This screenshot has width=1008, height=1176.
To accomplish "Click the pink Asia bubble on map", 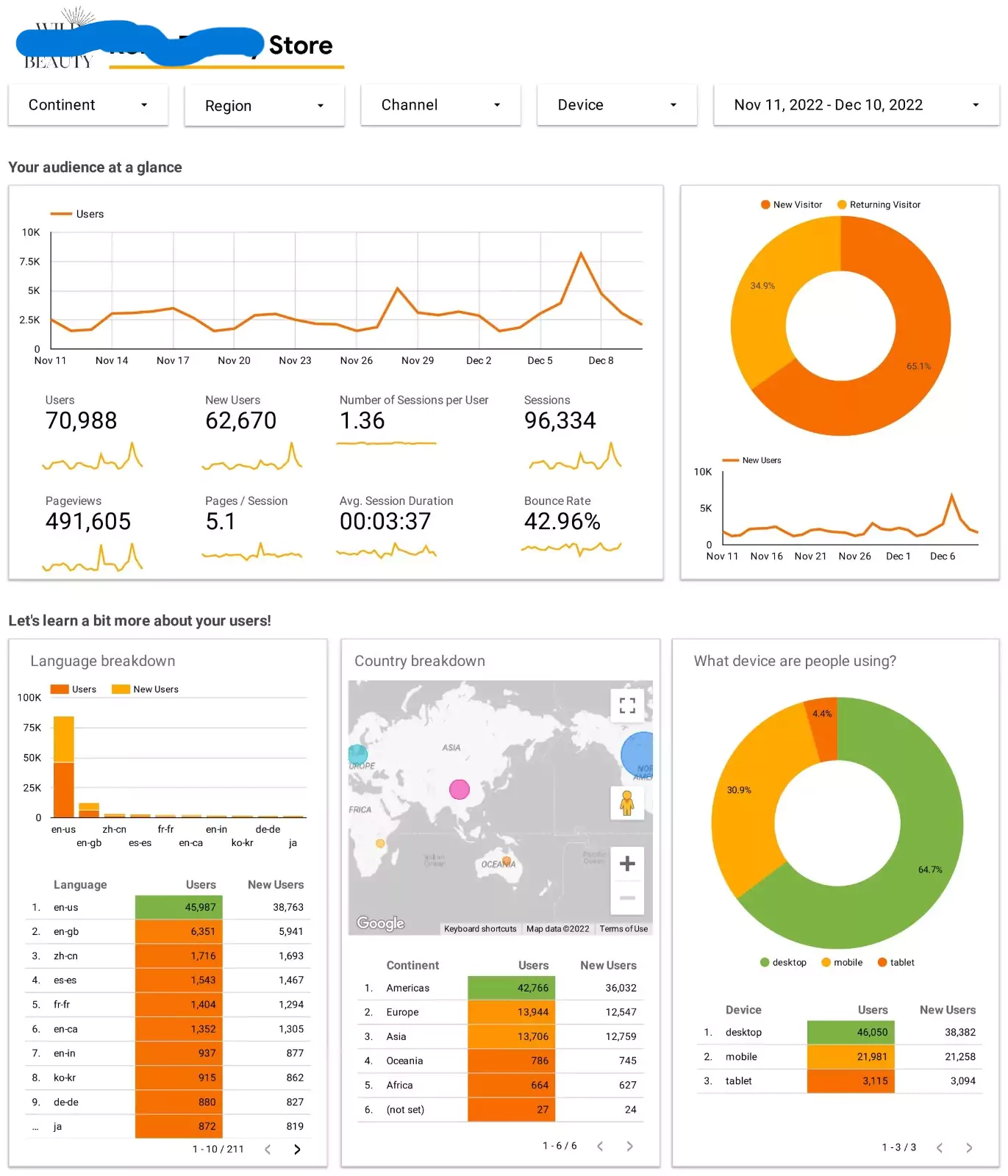I will pyautogui.click(x=460, y=790).
